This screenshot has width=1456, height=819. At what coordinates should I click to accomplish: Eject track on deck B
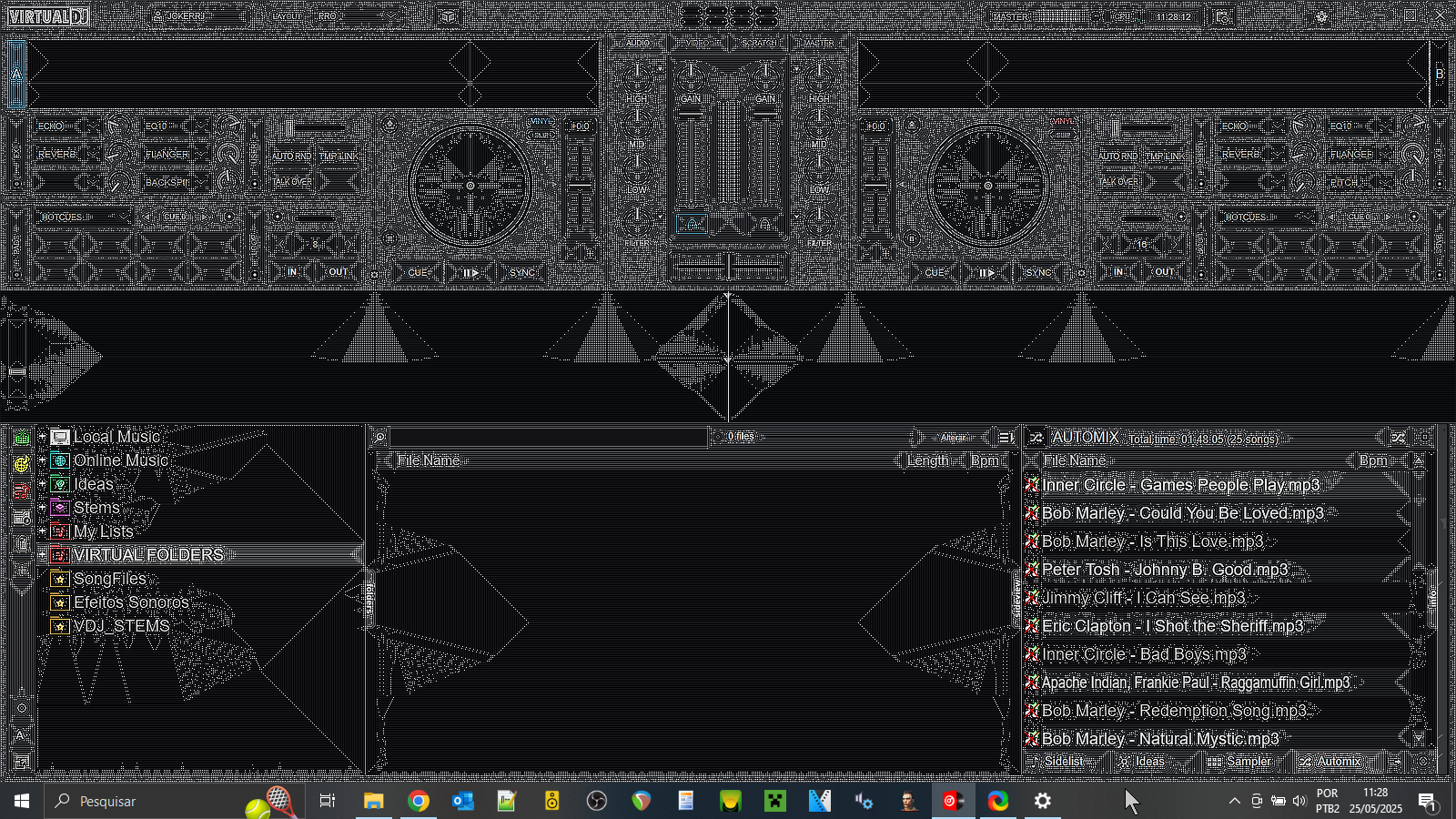[x=911, y=125]
